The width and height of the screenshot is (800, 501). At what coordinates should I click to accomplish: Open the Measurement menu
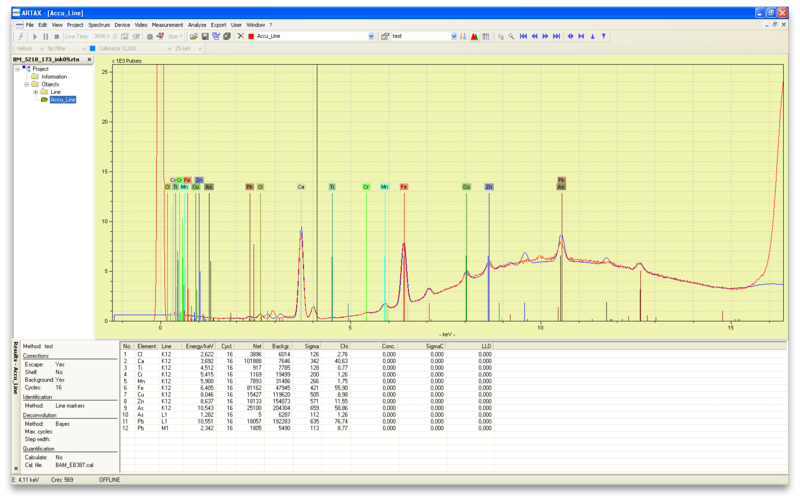pos(167,24)
